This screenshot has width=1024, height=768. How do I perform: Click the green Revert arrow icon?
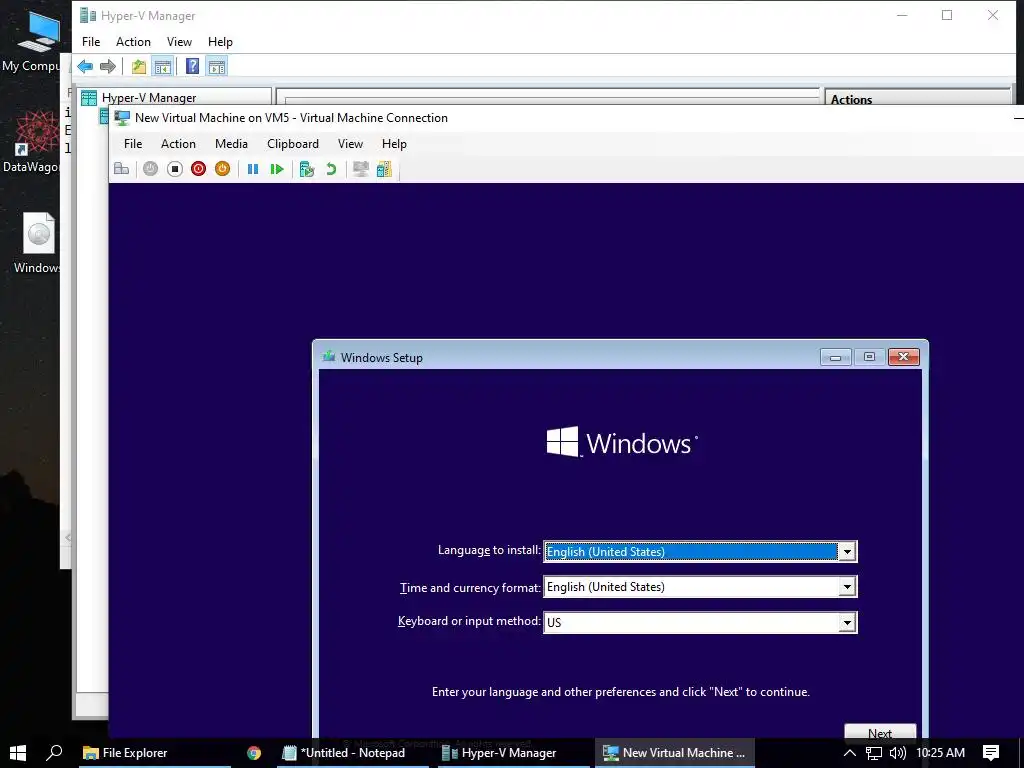pos(331,169)
